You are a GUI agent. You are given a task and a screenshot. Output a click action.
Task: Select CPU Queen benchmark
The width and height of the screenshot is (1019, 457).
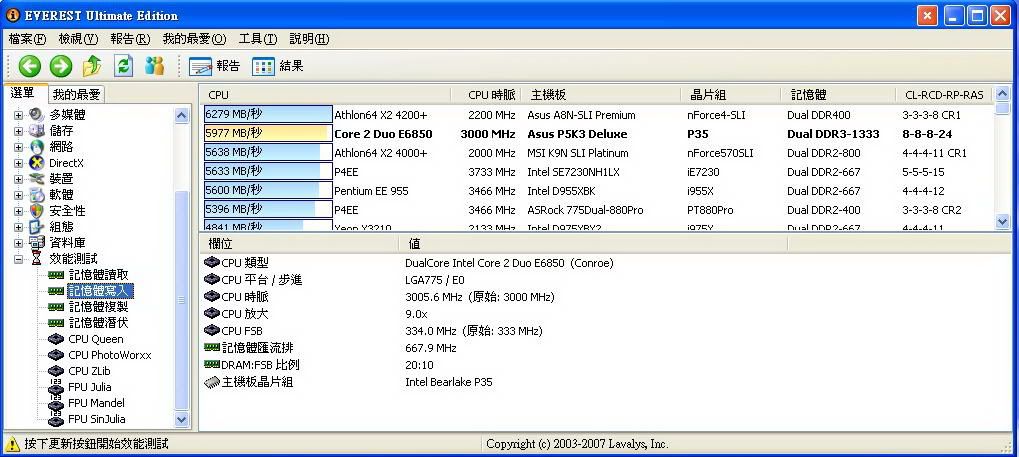pyautogui.click(x=96, y=339)
